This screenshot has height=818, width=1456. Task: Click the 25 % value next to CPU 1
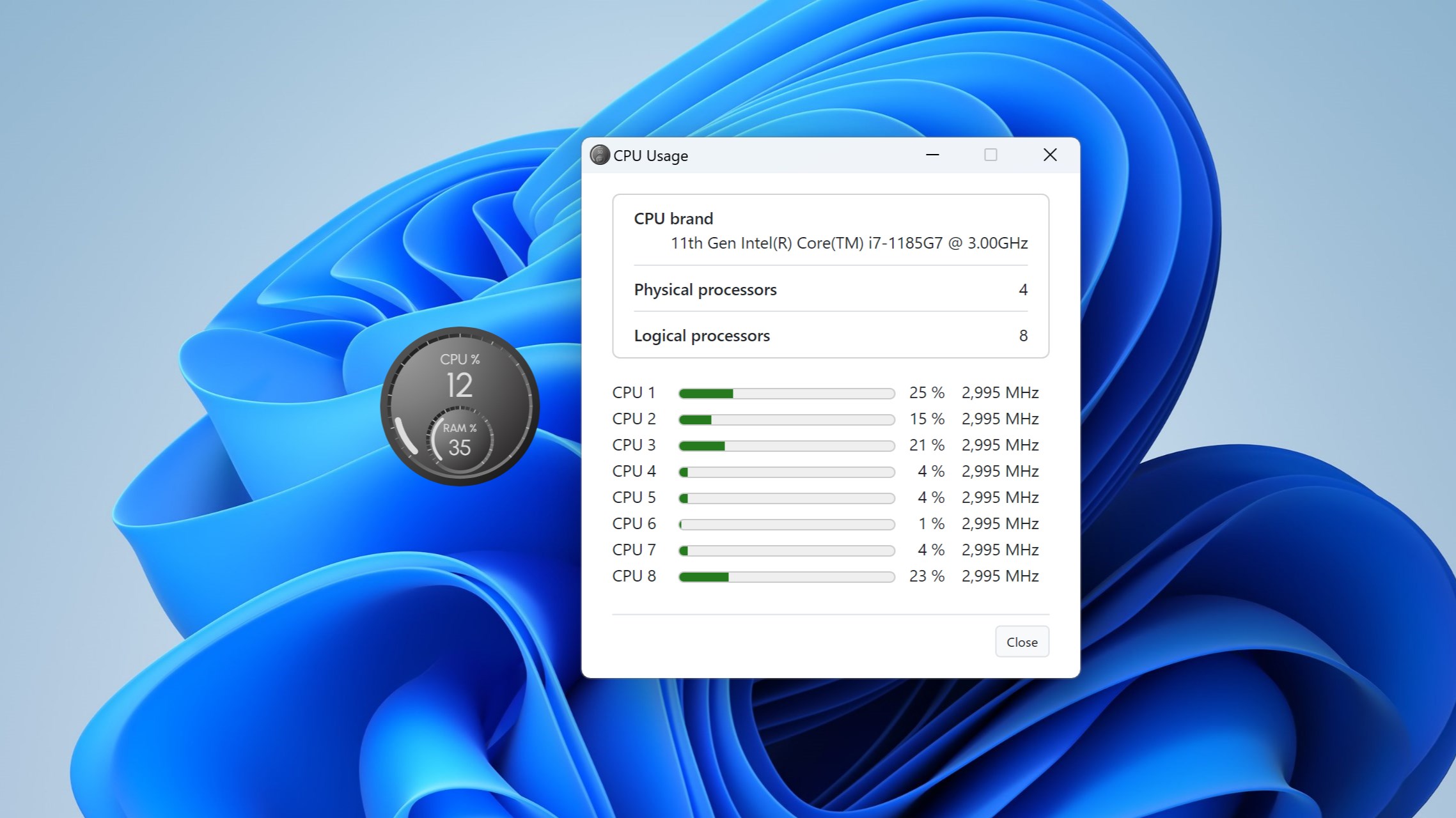pos(927,392)
